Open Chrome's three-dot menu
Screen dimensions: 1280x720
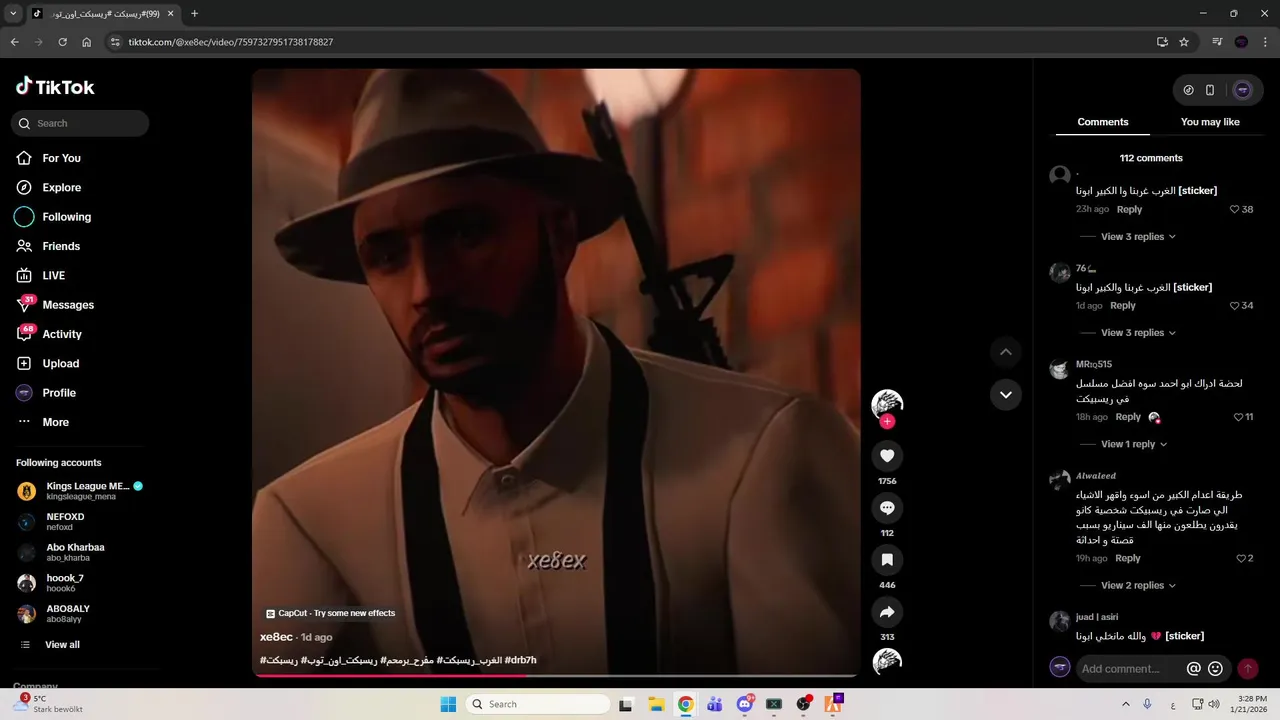(1265, 42)
